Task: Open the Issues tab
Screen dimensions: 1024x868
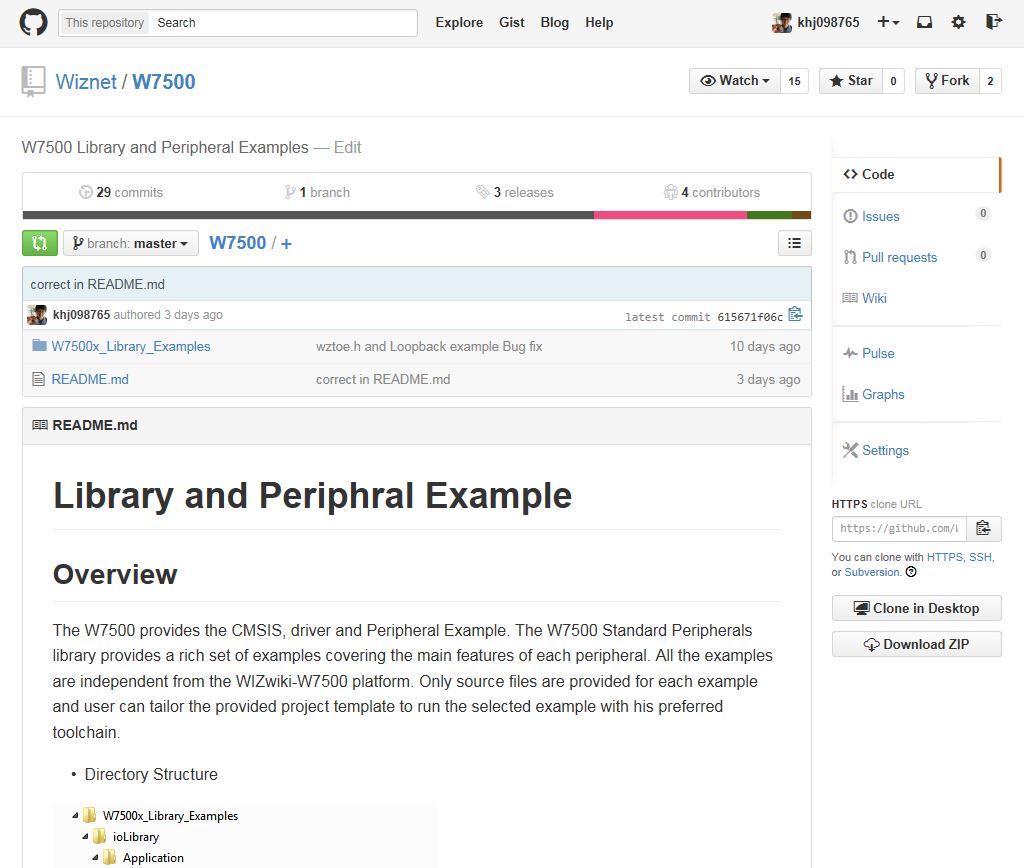Action: point(880,216)
